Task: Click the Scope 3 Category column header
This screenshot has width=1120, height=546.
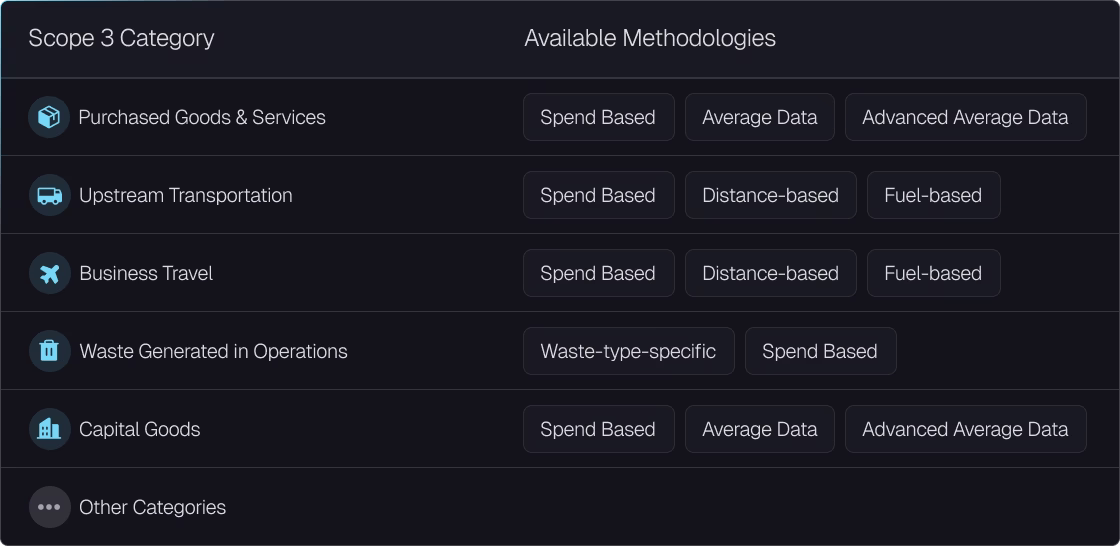Action: coord(121,39)
